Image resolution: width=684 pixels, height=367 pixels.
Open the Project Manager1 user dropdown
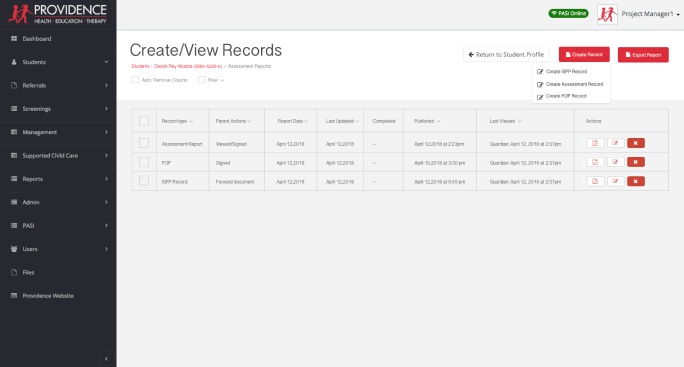650,14
